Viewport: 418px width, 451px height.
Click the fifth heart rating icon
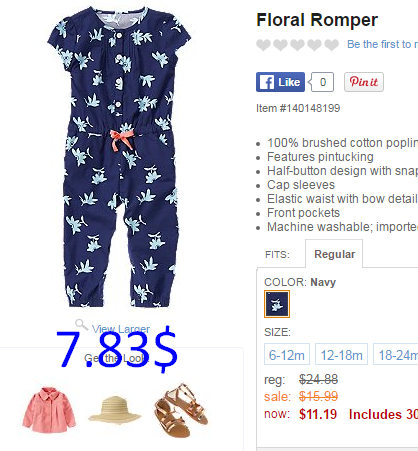pyautogui.click(x=332, y=45)
